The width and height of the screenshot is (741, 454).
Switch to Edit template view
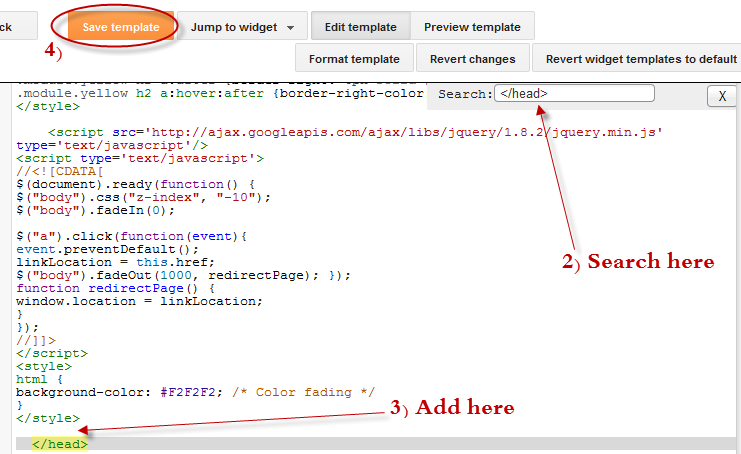tap(361, 27)
